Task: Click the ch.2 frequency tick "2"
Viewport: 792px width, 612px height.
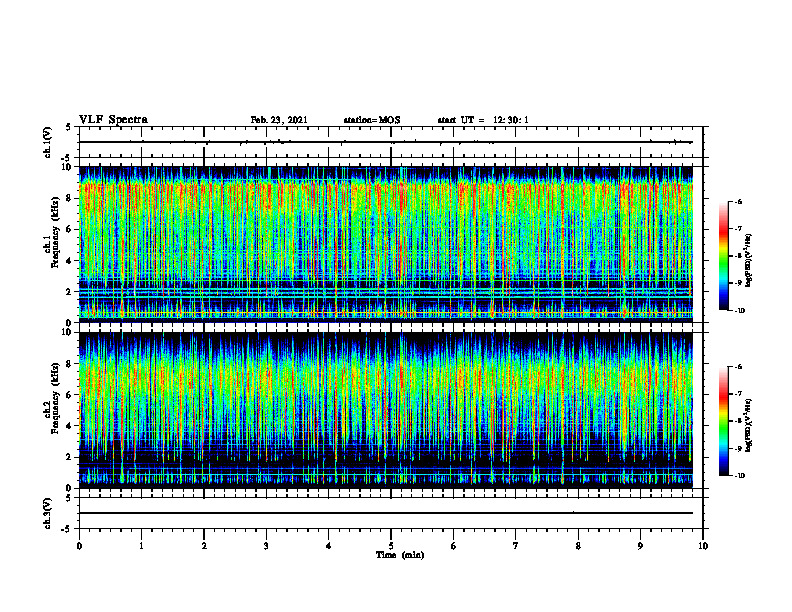Action: (x=70, y=457)
